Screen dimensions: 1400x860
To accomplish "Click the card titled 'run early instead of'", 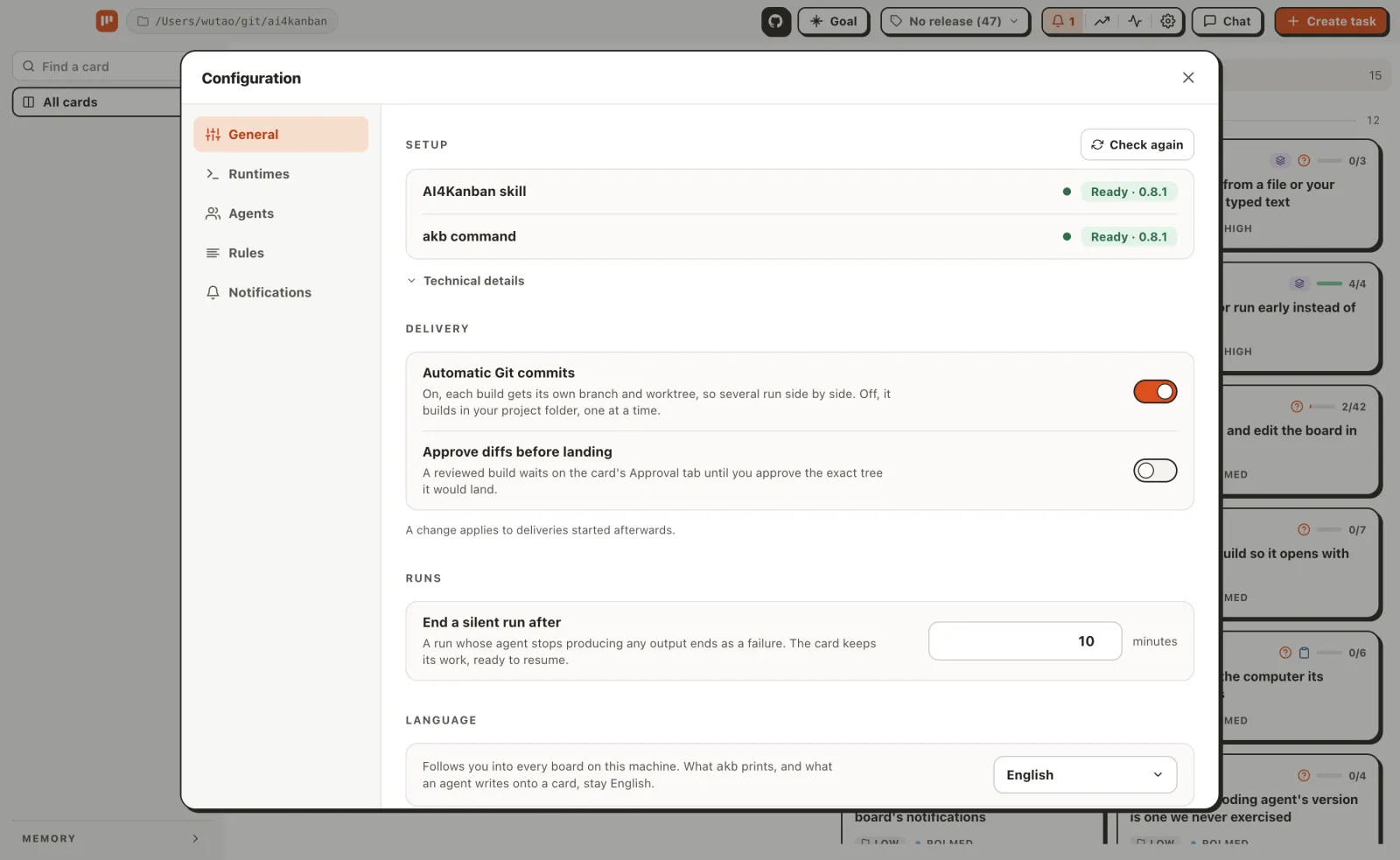I will (1300, 318).
